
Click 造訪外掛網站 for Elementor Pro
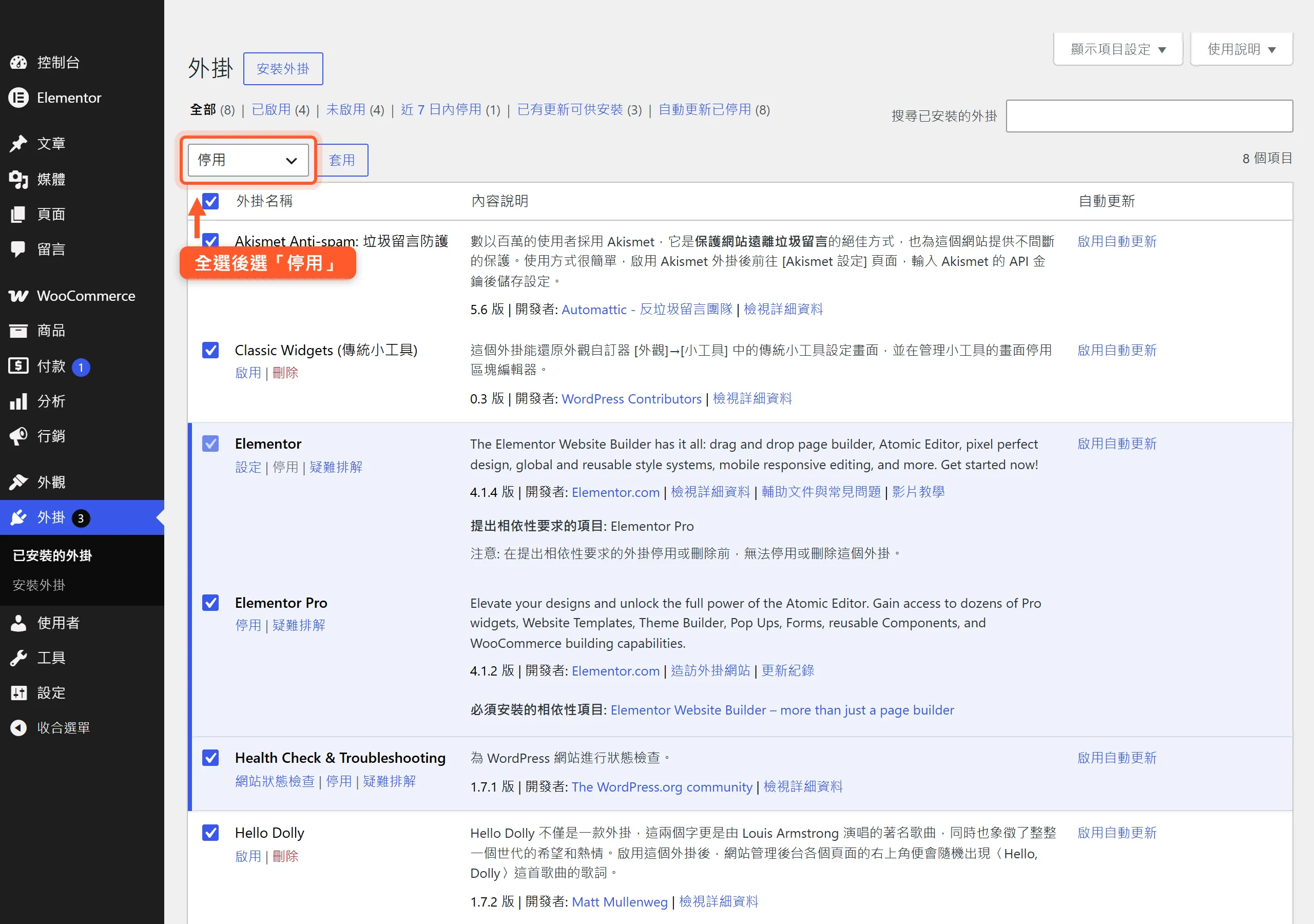coord(710,671)
